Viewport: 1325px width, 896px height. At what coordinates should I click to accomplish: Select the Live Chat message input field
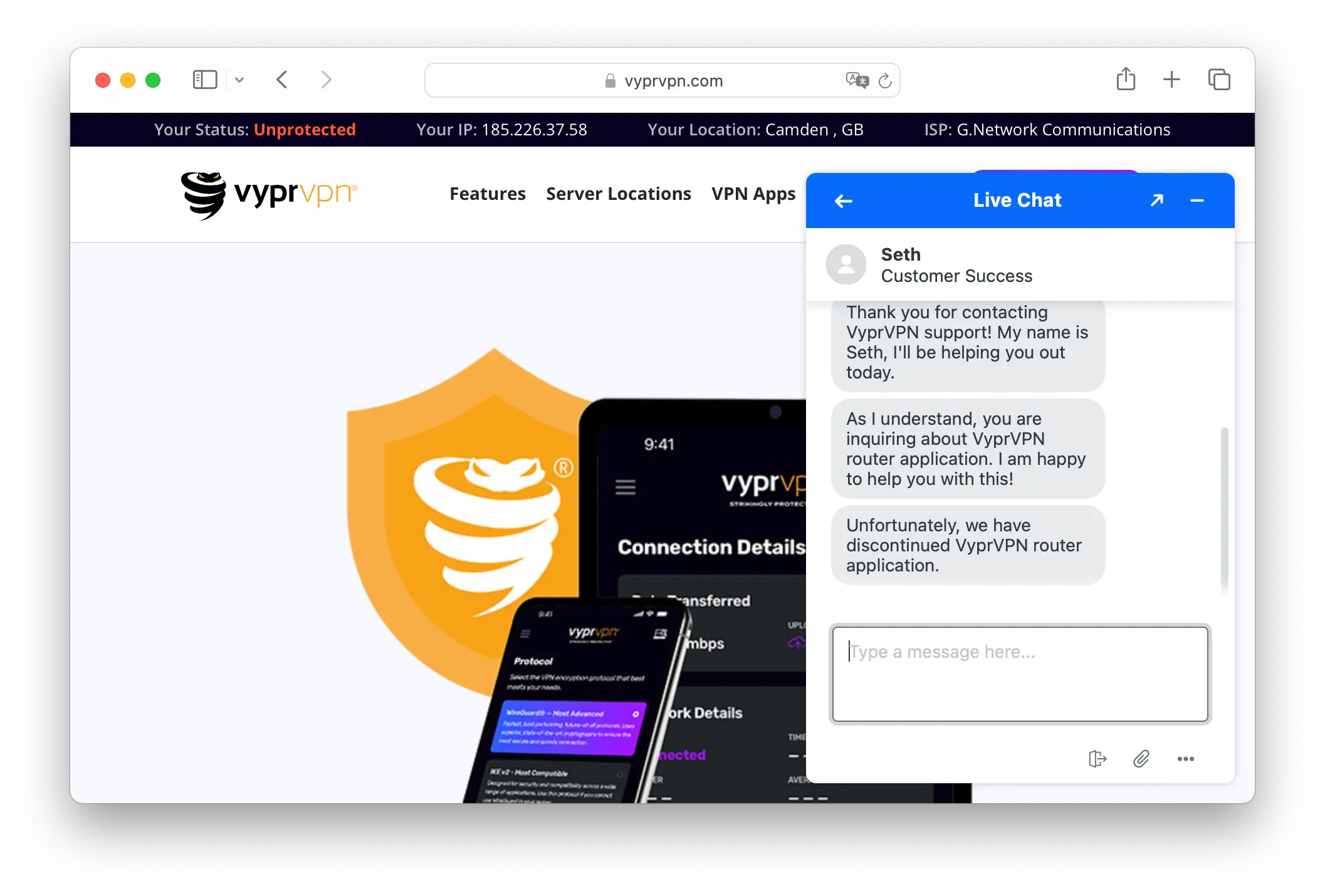pos(1020,674)
